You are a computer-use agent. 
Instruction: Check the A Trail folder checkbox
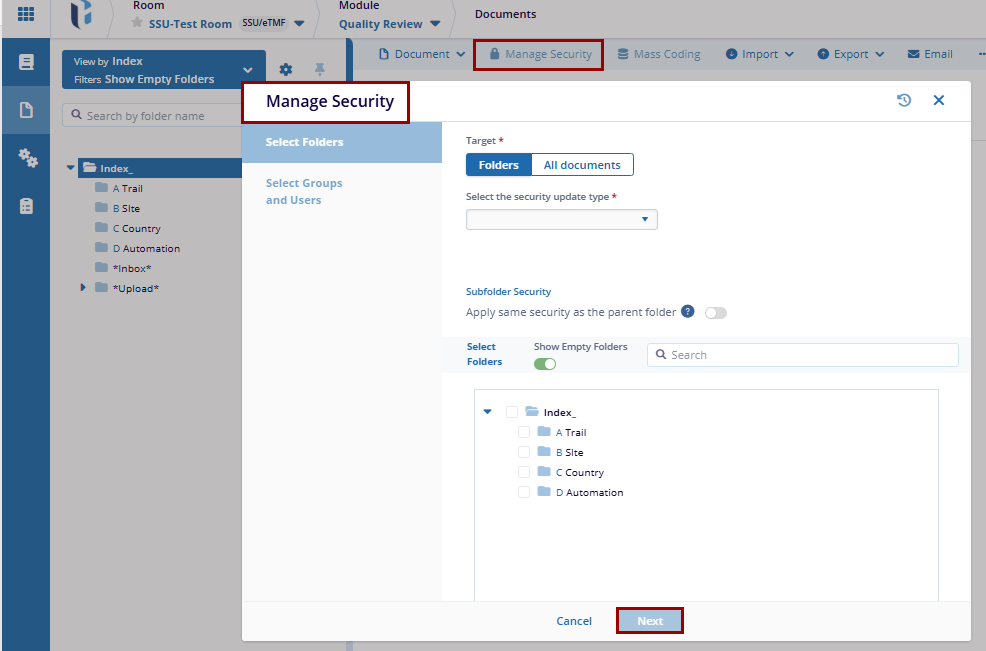524,432
